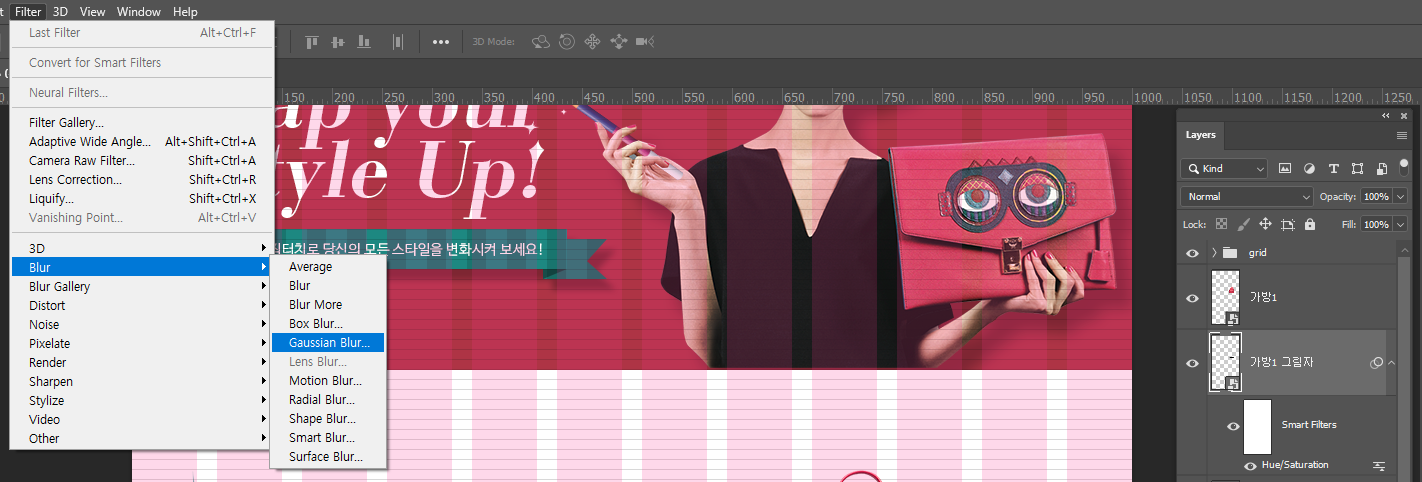Open the 3D menu in menu bar
The width and height of the screenshot is (1422, 482).
[x=60, y=12]
